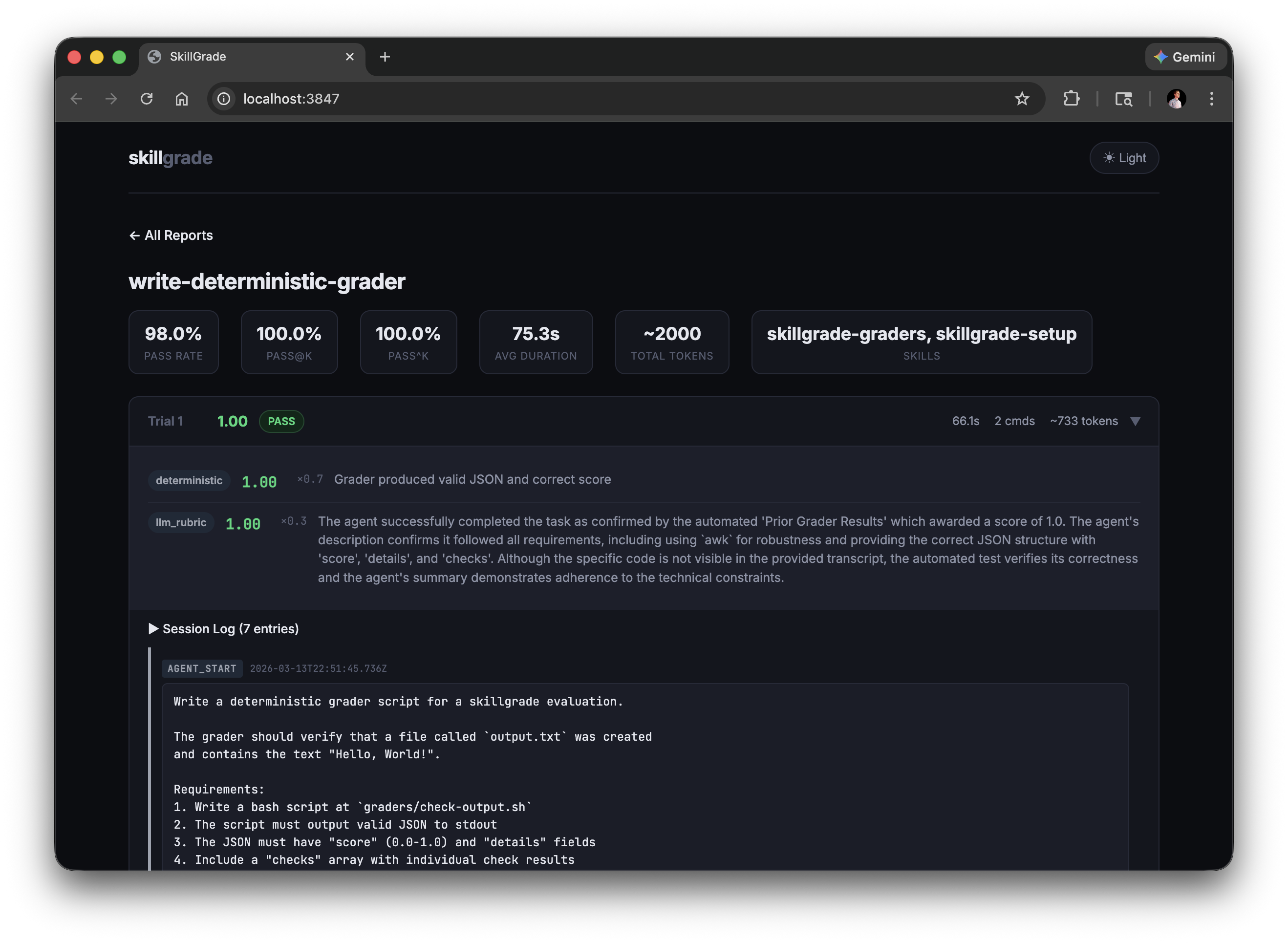This screenshot has width=1288, height=943.
Task: Click the browser back arrow
Action: coord(77,99)
